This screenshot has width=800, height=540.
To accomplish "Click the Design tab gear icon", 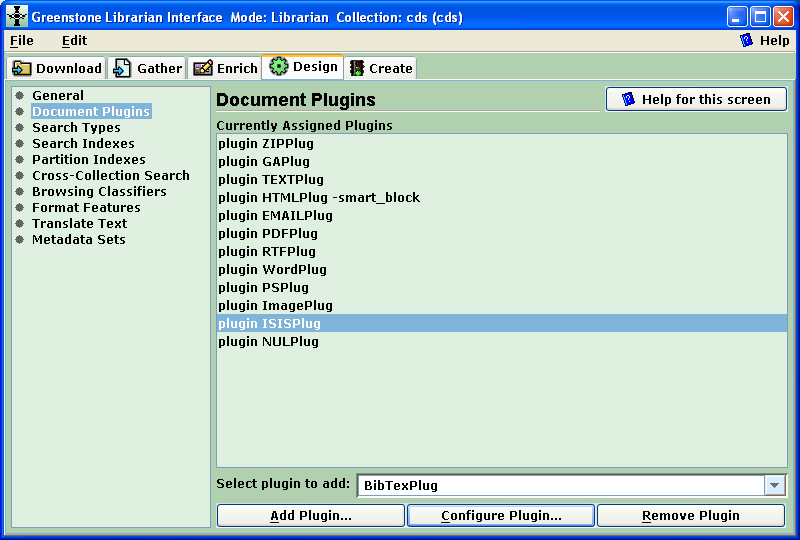I will coord(278,67).
